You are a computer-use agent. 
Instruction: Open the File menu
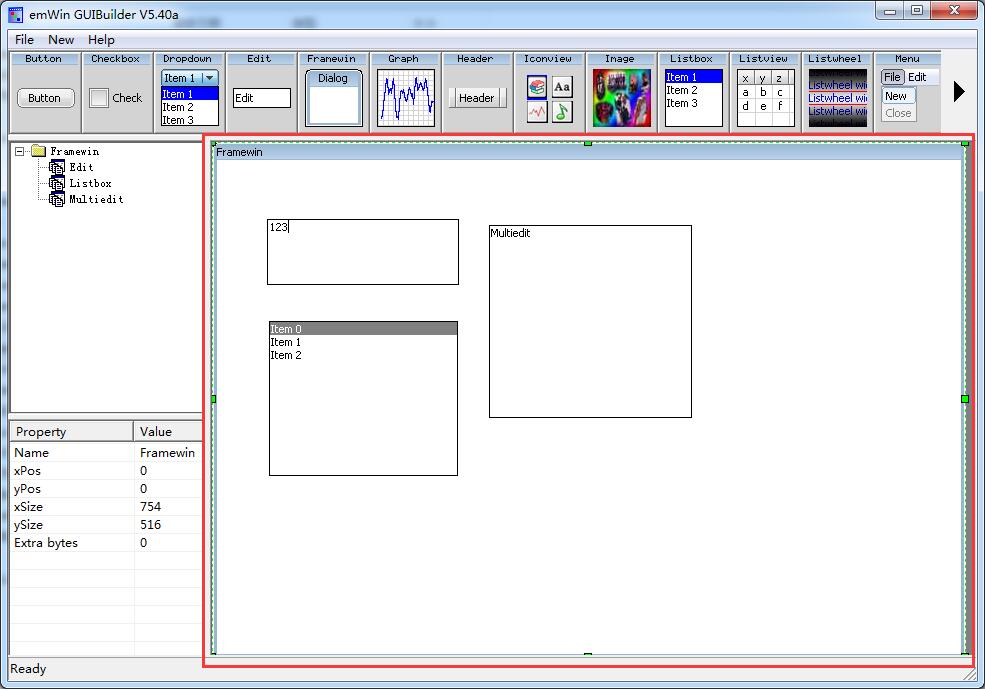(x=24, y=40)
